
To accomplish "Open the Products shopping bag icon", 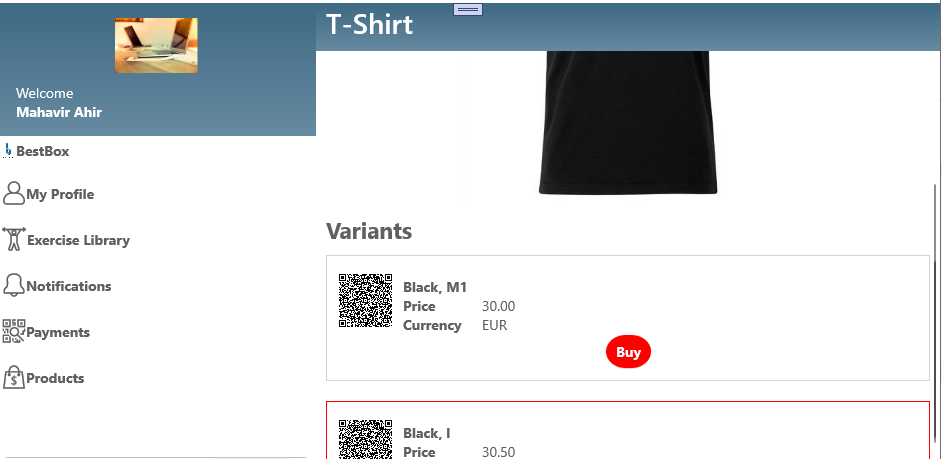I will [x=14, y=377].
